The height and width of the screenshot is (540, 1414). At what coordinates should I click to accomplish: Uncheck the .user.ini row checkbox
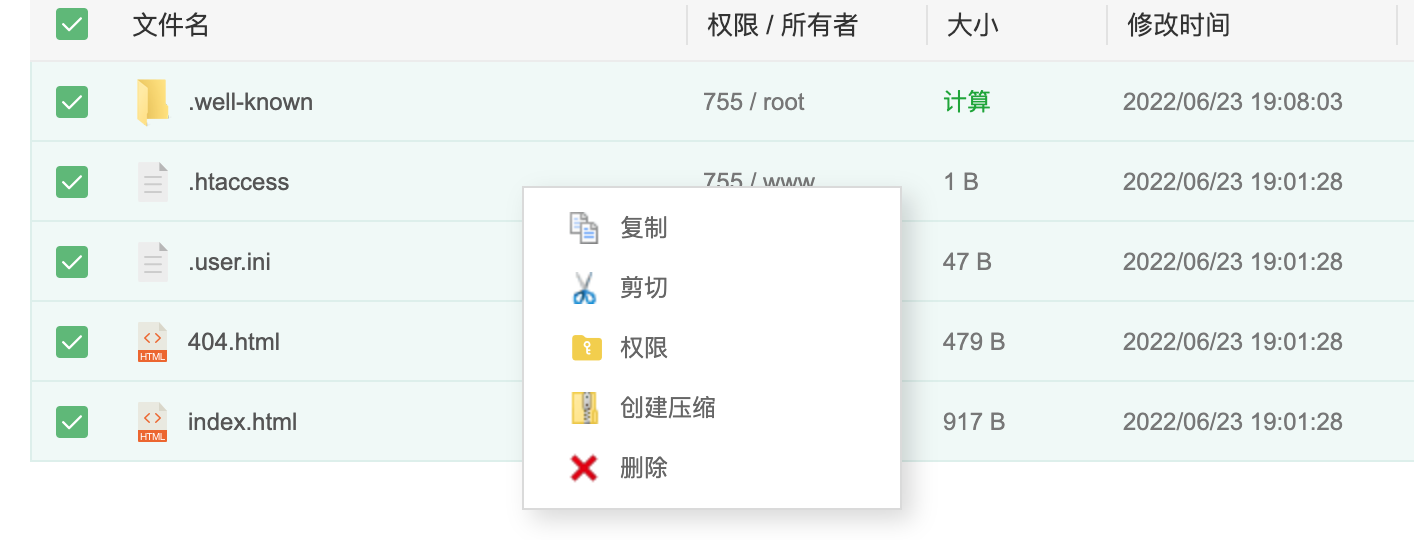point(72,262)
